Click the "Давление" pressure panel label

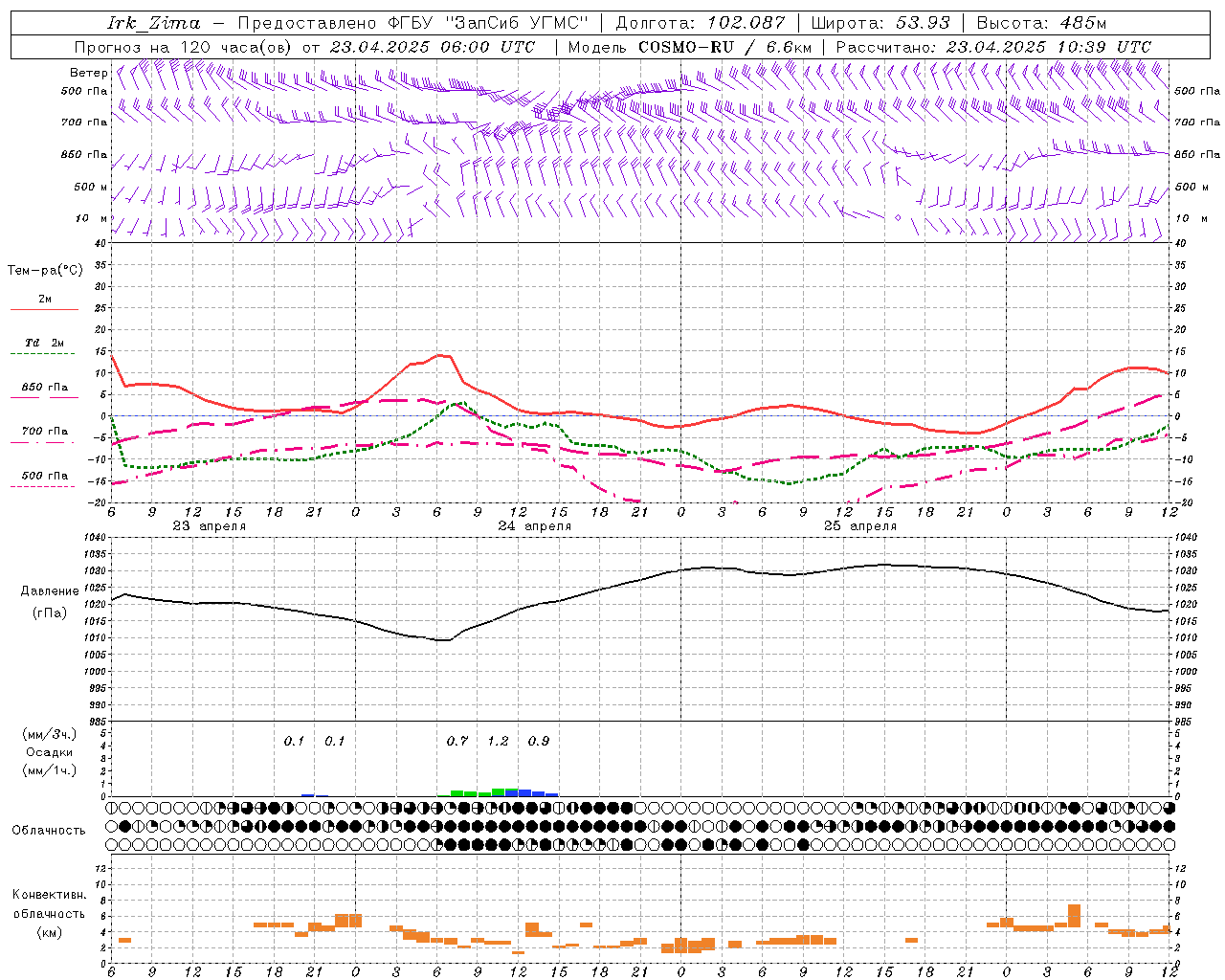50,591
